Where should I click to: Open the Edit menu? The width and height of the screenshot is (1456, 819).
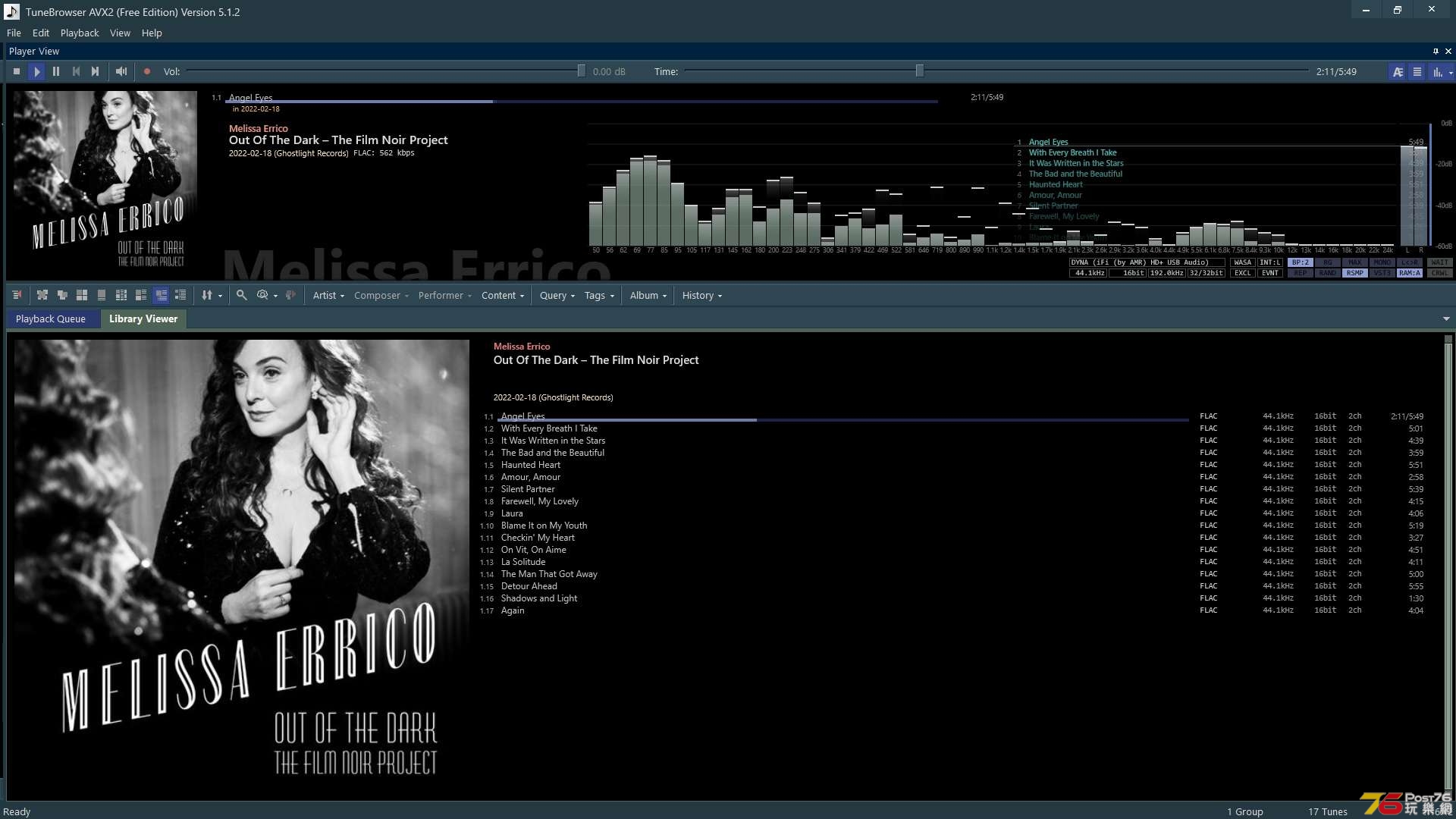41,33
